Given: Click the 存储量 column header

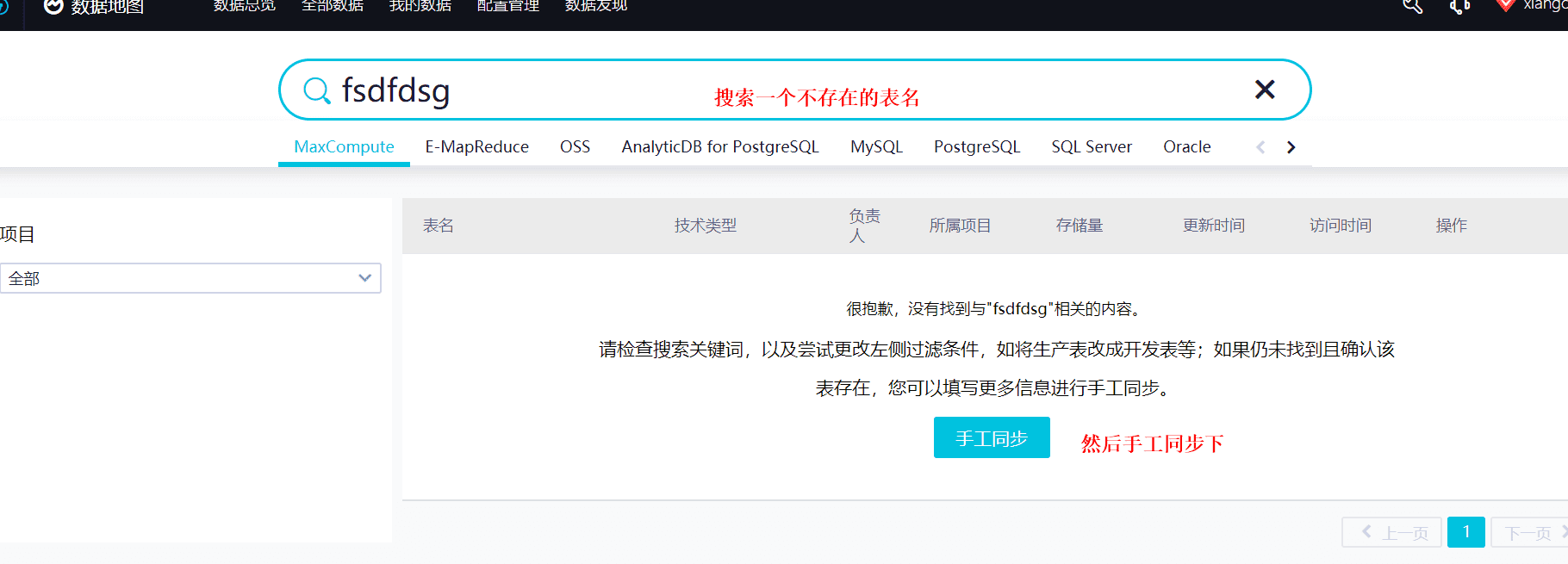Looking at the screenshot, I should [x=1080, y=226].
